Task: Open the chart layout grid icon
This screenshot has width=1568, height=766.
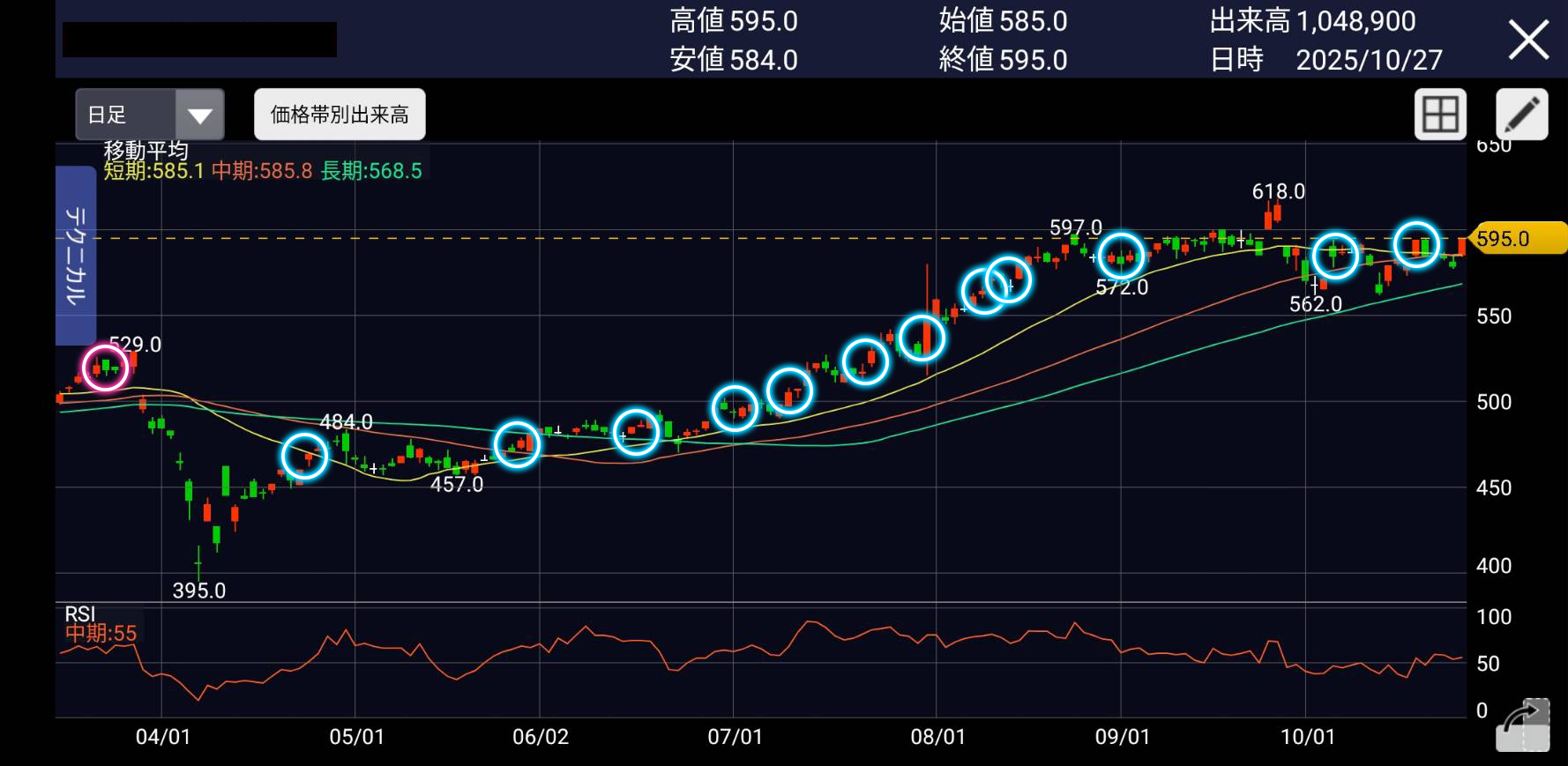Action: click(x=1440, y=115)
